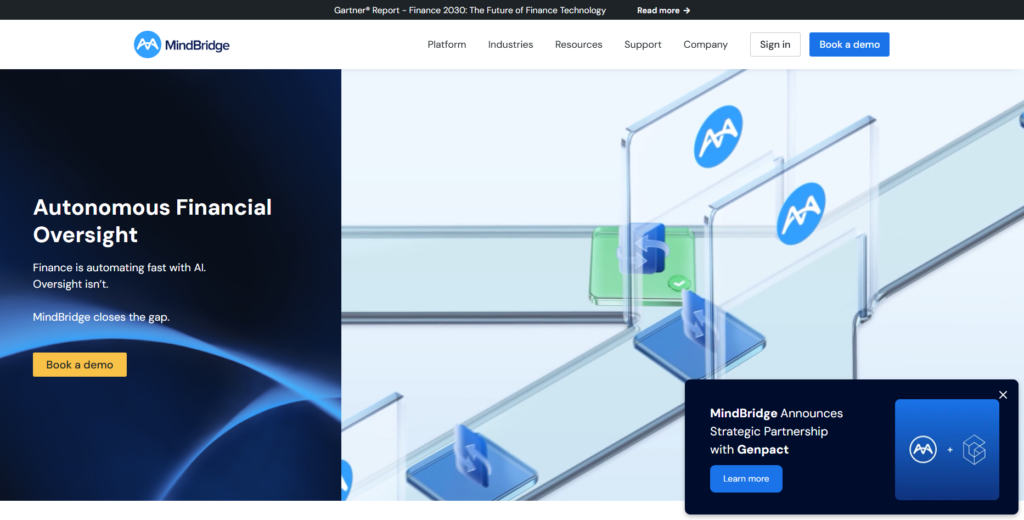Click the Sign in button

point(775,44)
